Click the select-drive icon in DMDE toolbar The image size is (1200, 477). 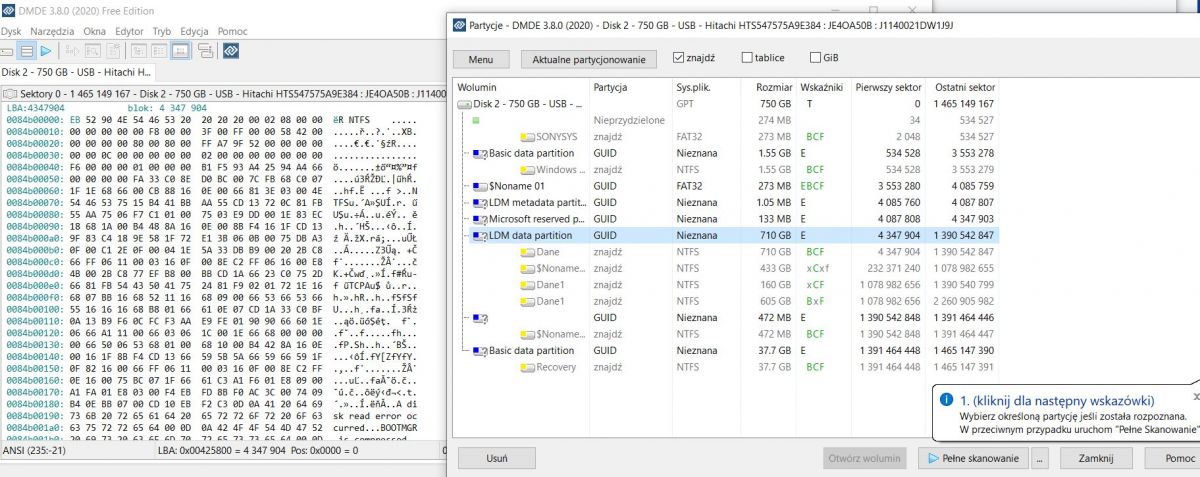pos(7,50)
